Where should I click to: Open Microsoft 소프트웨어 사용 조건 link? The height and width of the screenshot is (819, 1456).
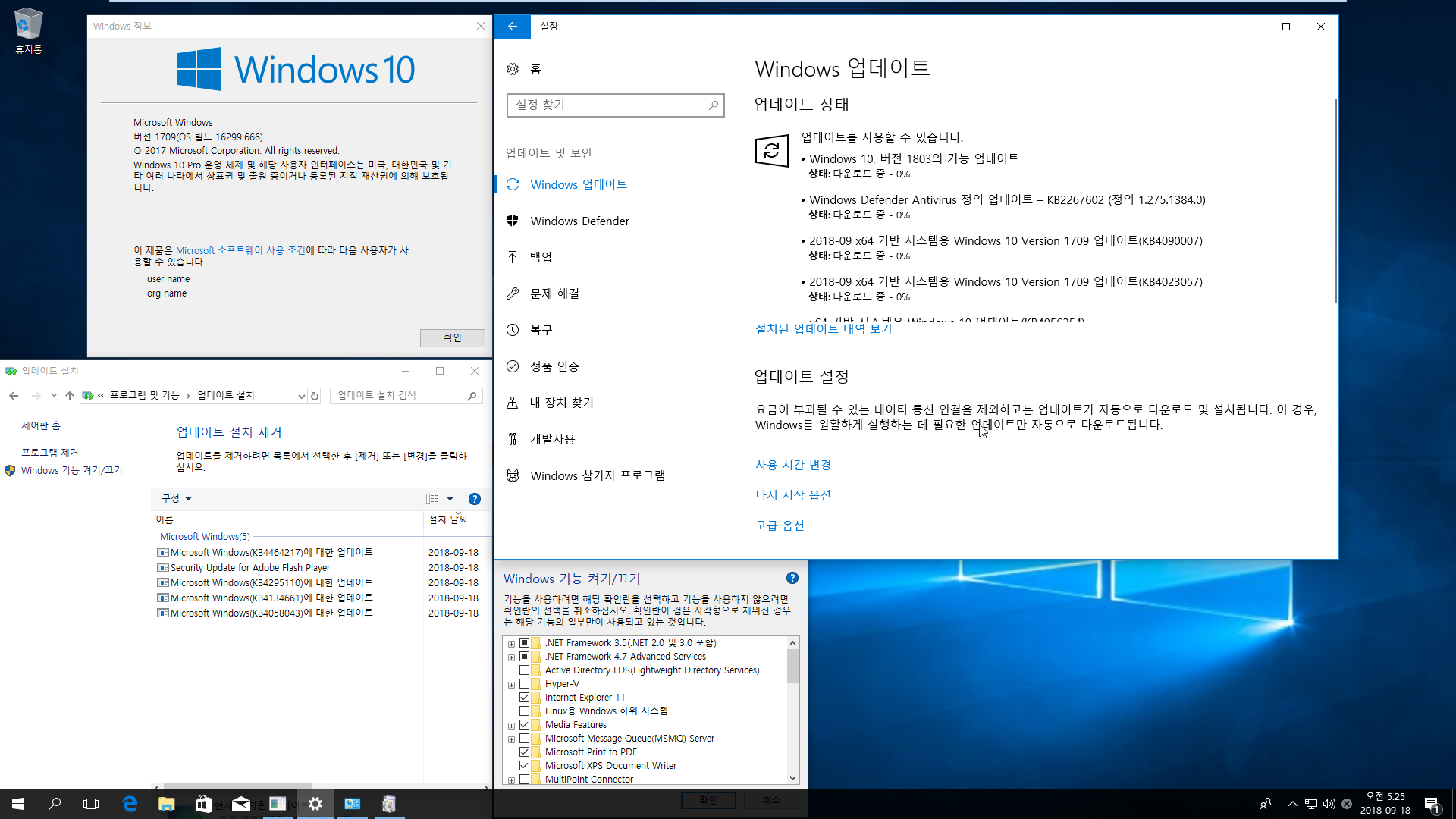pos(240,250)
